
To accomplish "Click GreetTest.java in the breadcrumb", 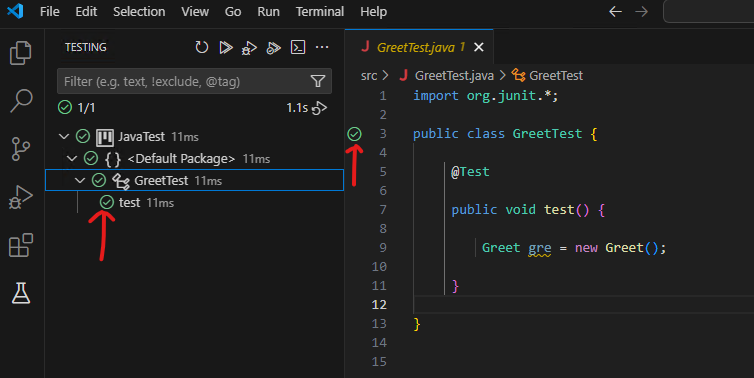I will [454, 76].
